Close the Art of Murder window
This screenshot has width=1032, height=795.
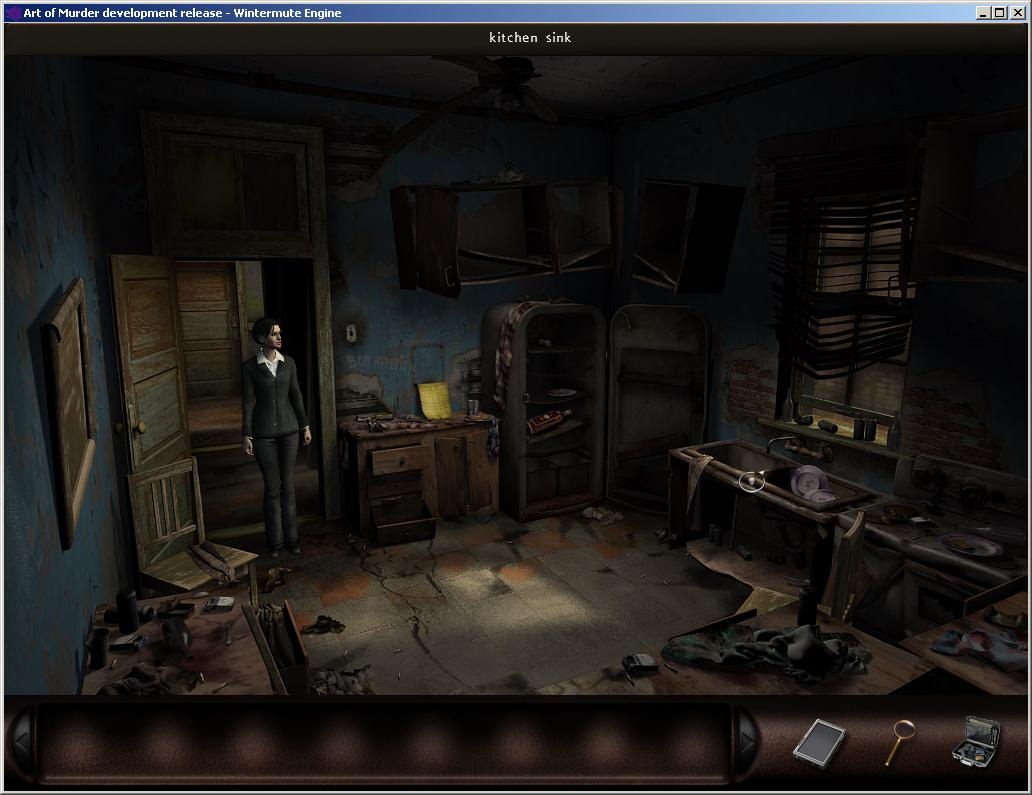(x=1018, y=13)
